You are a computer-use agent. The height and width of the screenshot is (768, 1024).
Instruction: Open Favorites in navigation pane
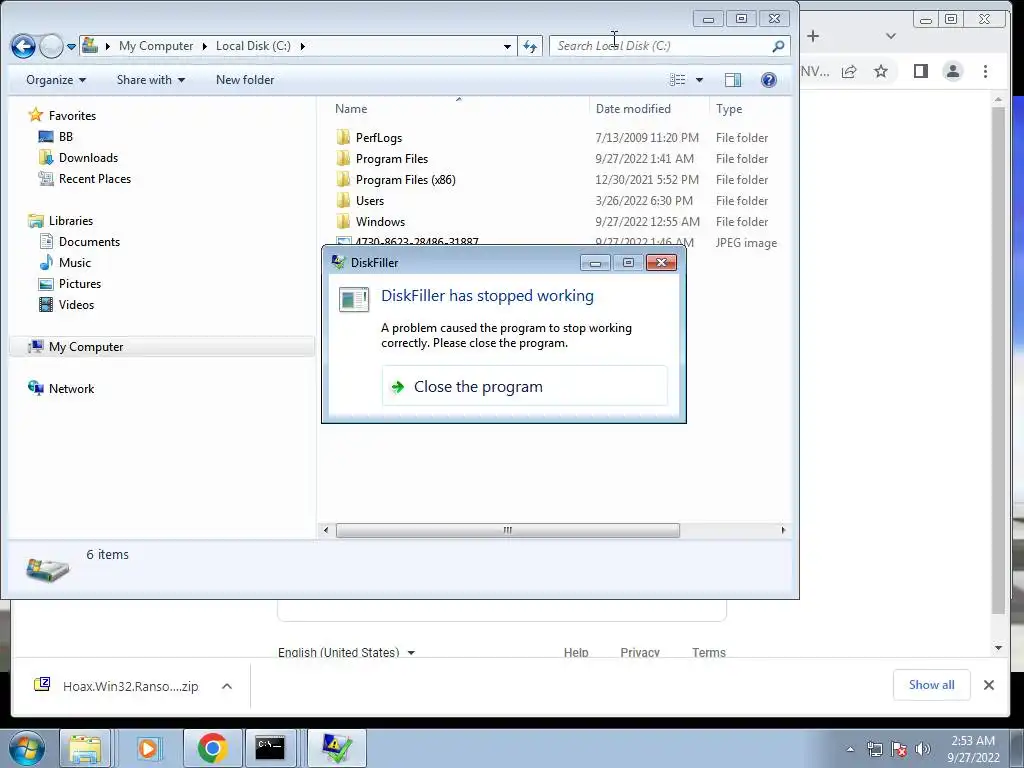(x=72, y=116)
